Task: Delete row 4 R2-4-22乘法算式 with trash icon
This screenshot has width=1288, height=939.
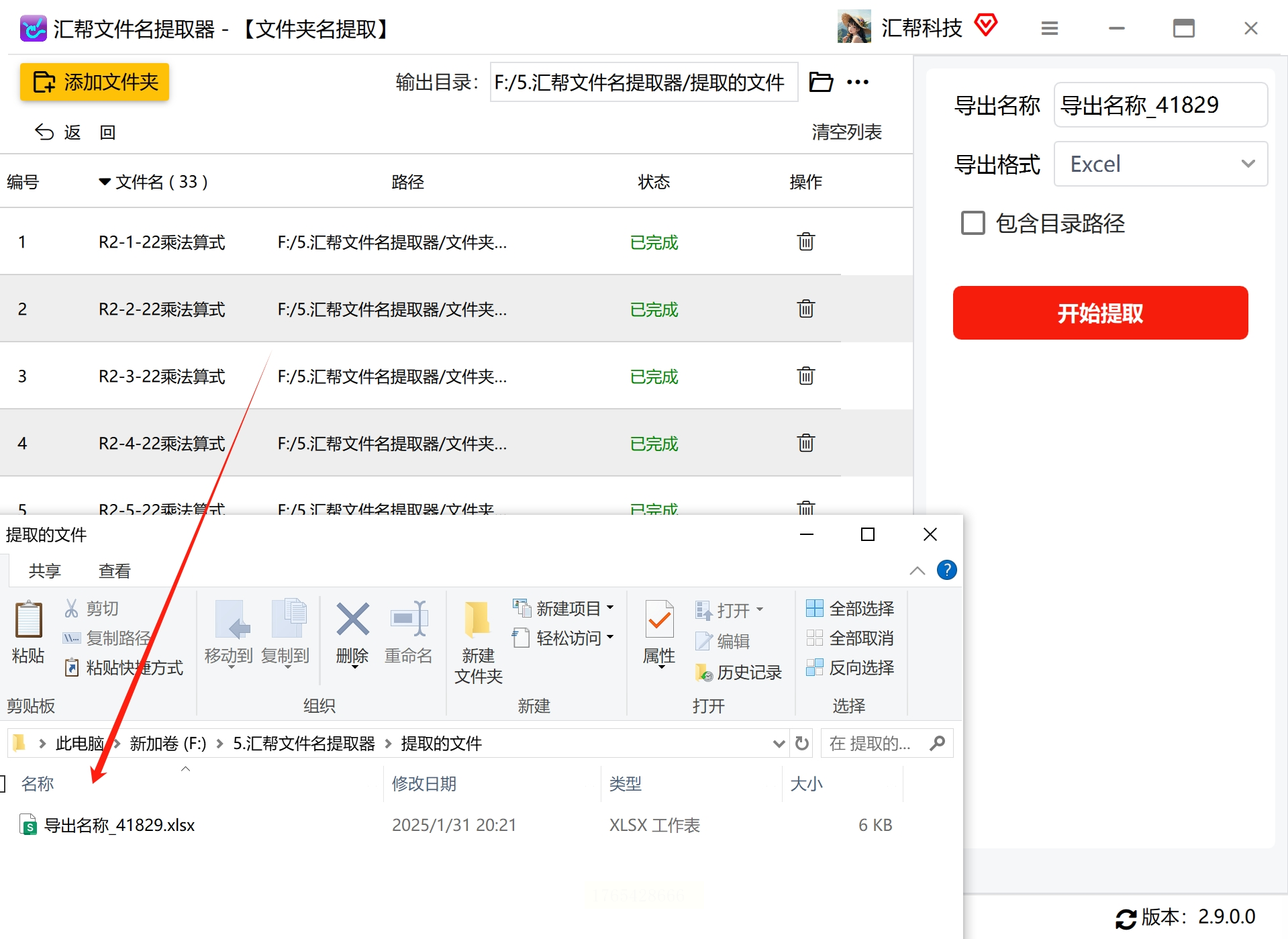Action: pos(805,443)
